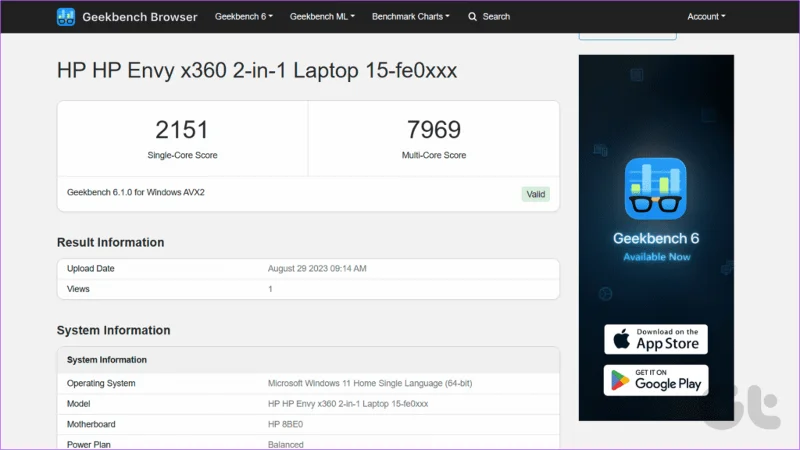Image resolution: width=800 pixels, height=450 pixels.
Task: Click the Operating System row label
Action: pos(101,383)
